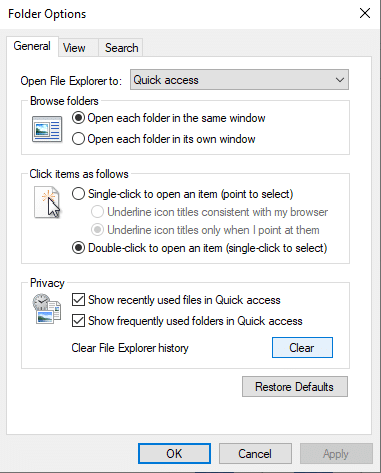Click the Restore Defaults button
Image resolution: width=381 pixels, height=473 pixels.
point(295,387)
